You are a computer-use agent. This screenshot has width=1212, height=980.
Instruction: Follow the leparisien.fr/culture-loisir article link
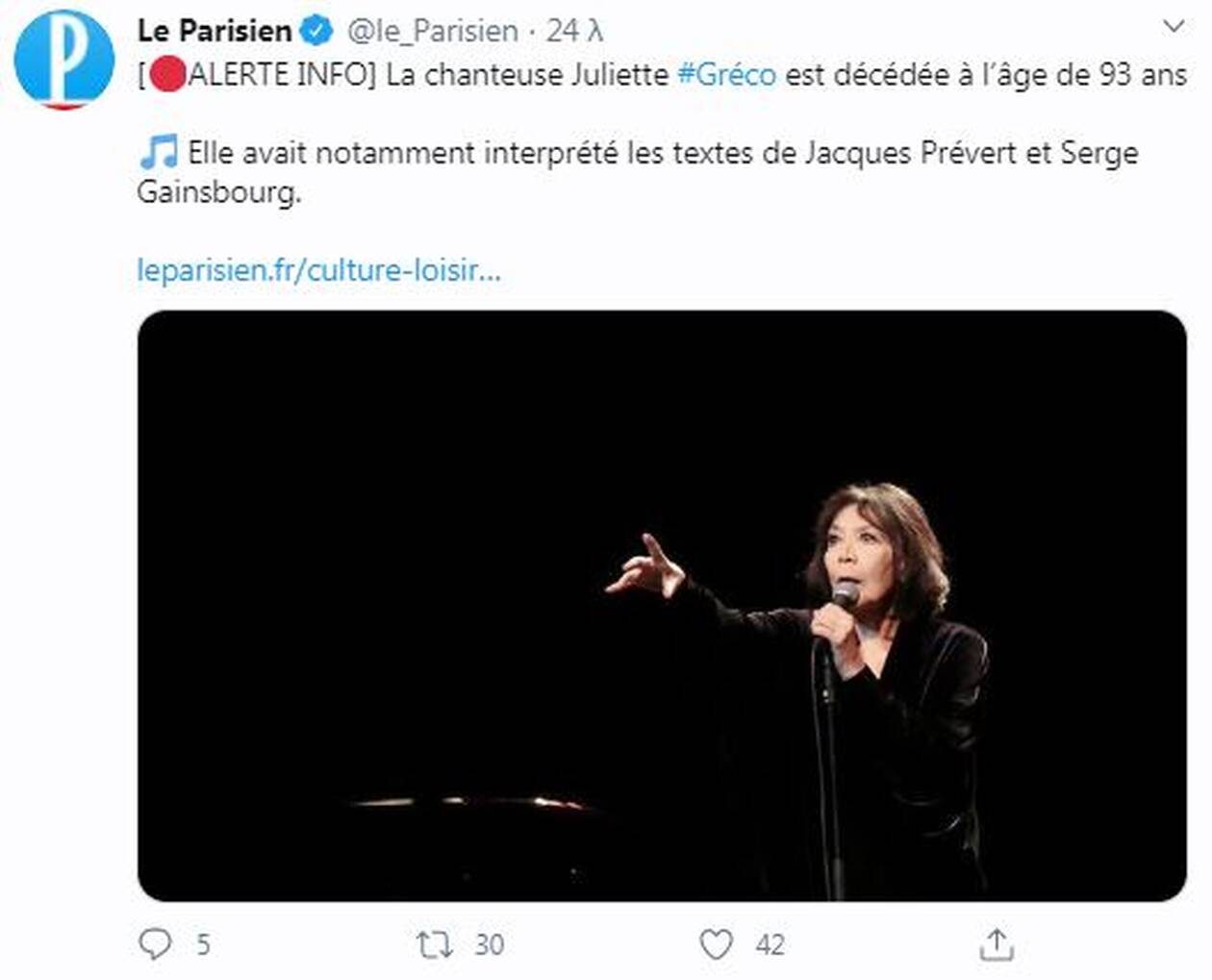(x=319, y=270)
